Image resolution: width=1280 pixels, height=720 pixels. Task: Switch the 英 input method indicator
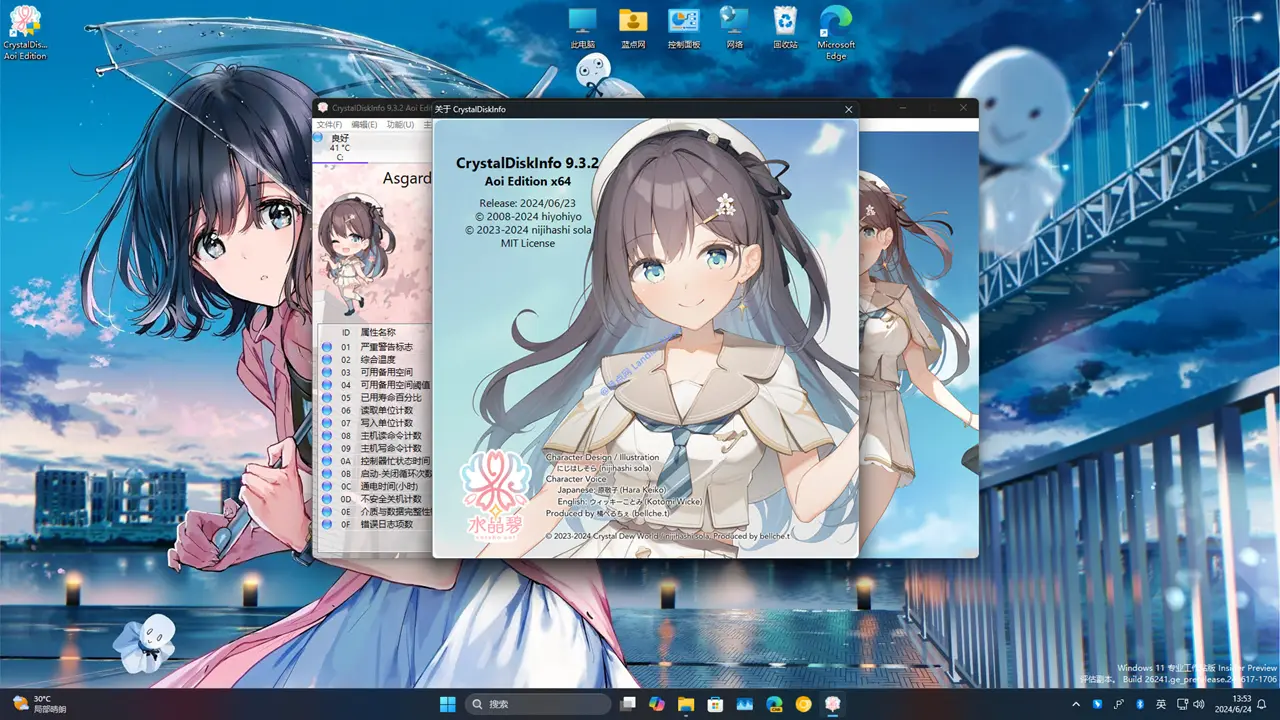click(x=1160, y=704)
